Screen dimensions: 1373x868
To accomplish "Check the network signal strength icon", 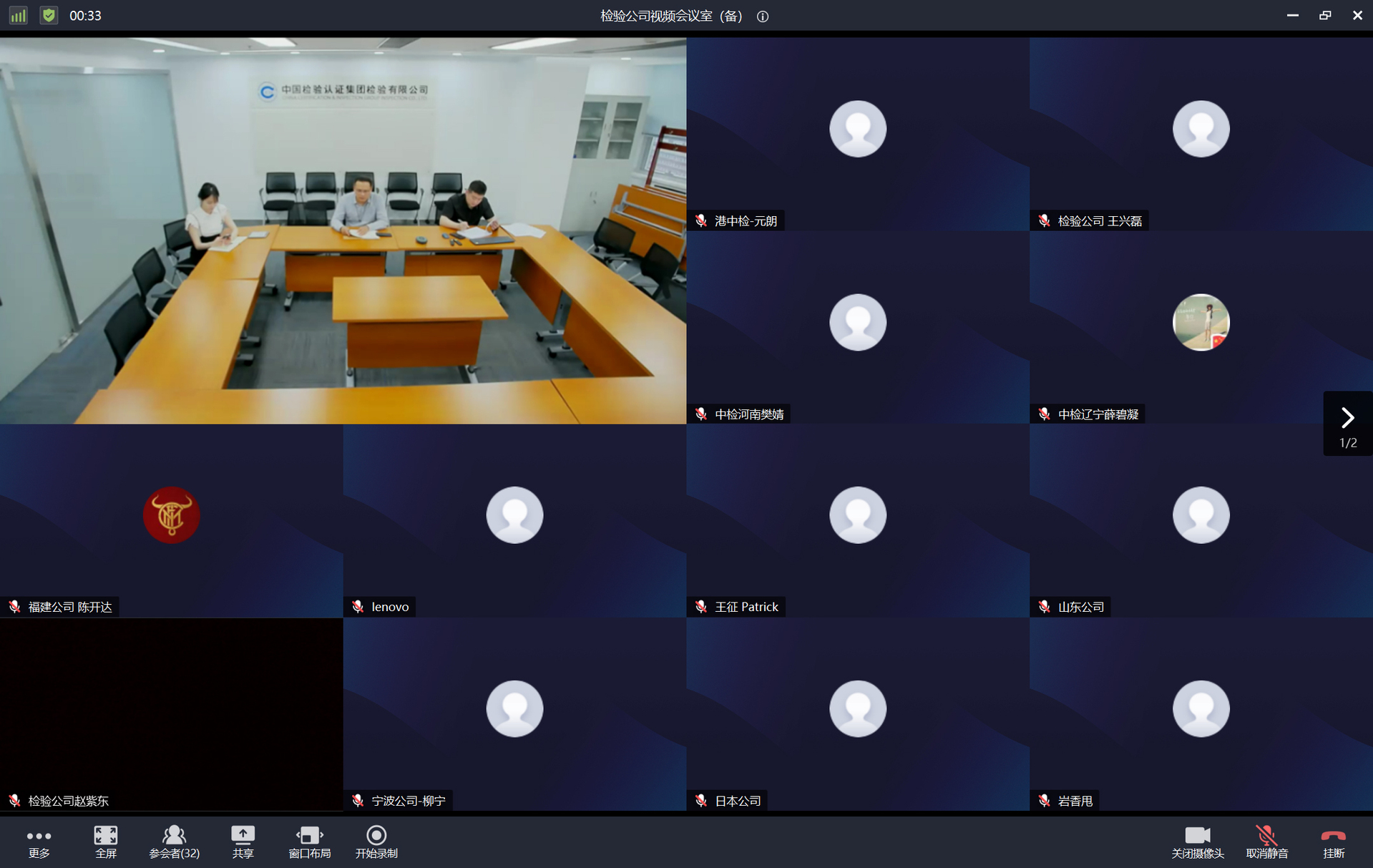I will point(18,15).
